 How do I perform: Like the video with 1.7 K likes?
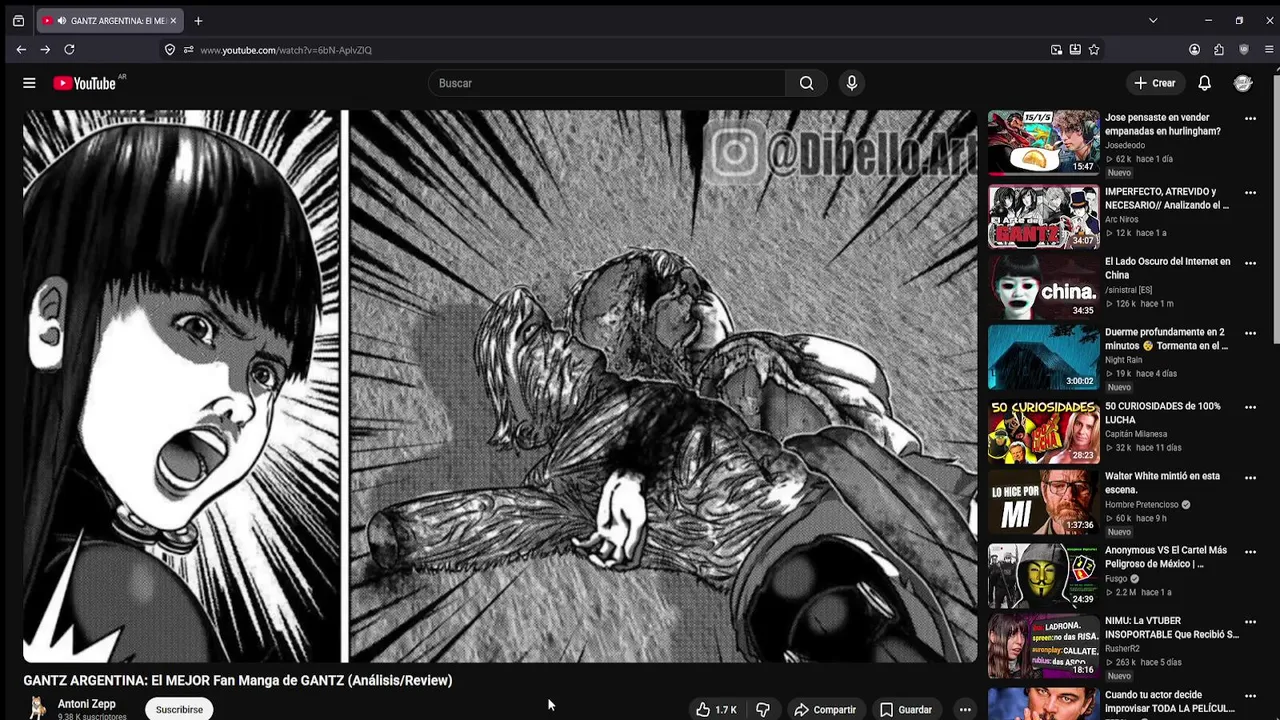[716, 709]
